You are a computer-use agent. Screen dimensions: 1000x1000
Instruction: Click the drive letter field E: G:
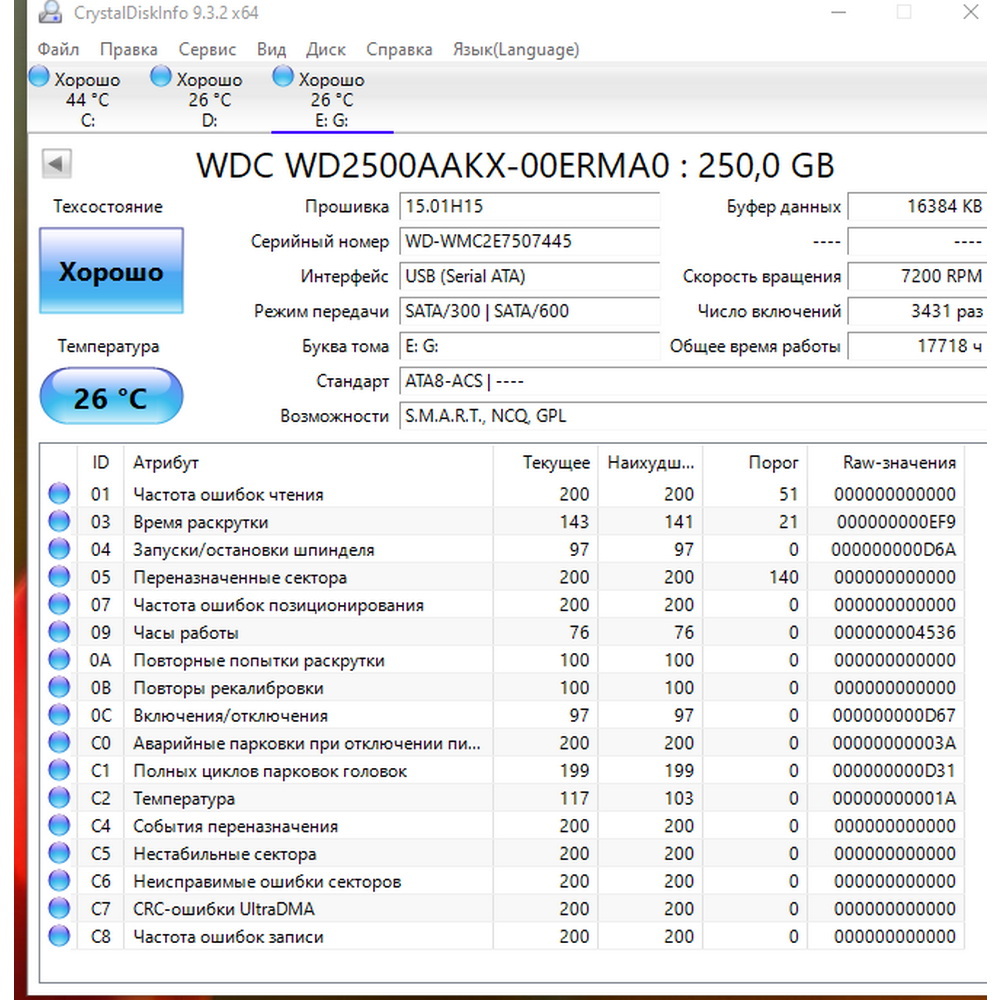(529, 346)
